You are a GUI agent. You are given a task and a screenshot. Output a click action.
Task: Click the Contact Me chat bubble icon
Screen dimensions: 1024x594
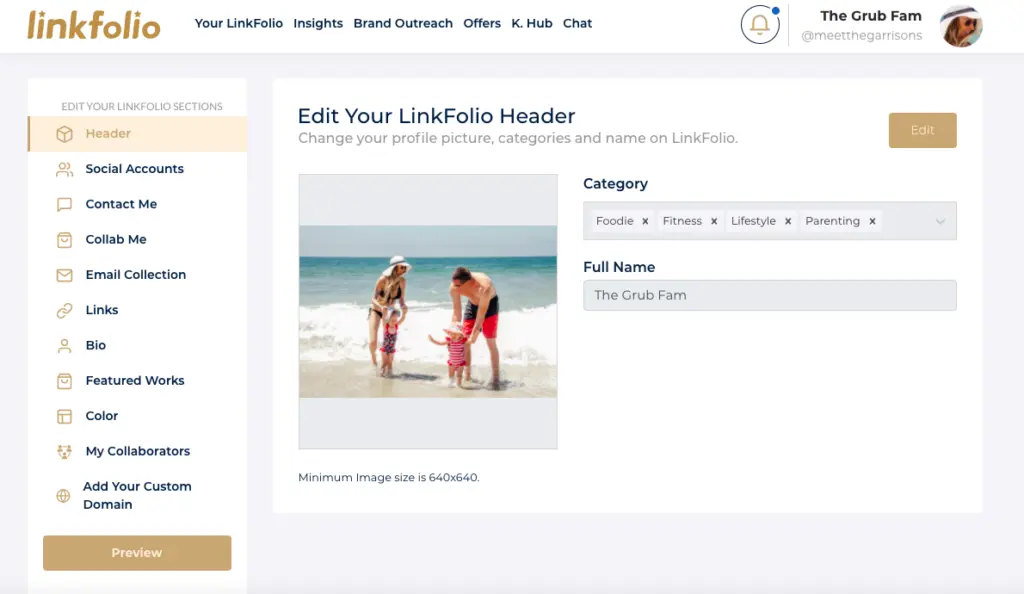65,204
